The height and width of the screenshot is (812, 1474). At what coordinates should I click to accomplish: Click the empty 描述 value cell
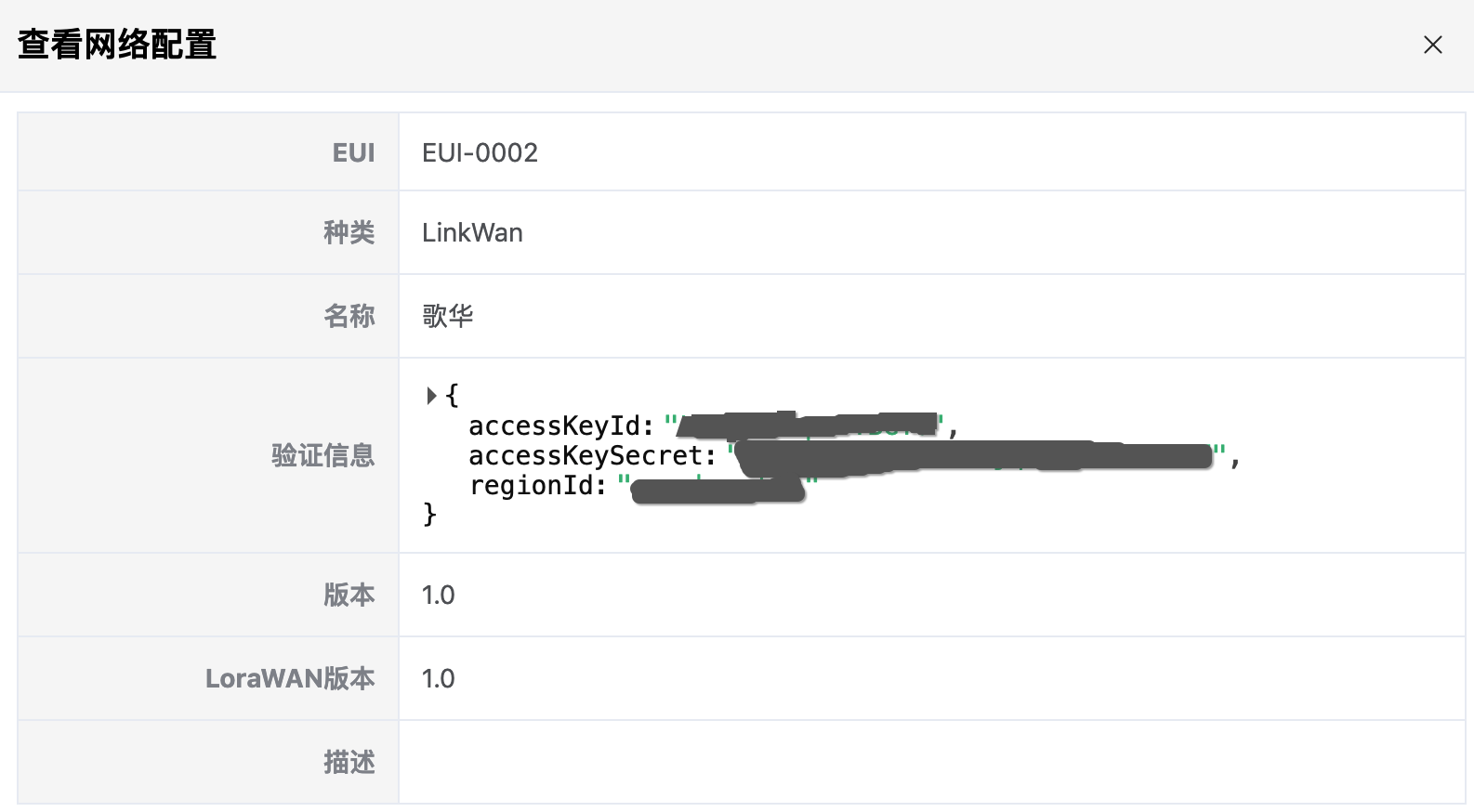(x=932, y=762)
